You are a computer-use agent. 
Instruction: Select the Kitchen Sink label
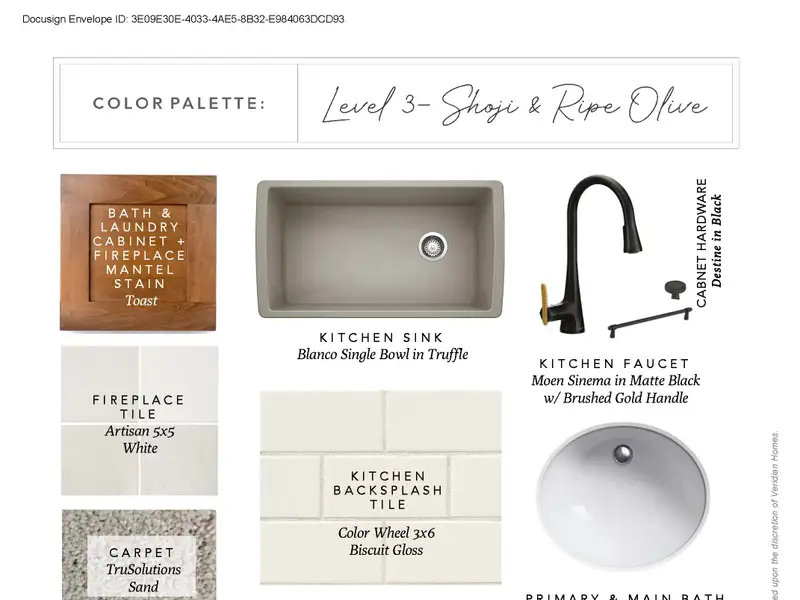[382, 338]
